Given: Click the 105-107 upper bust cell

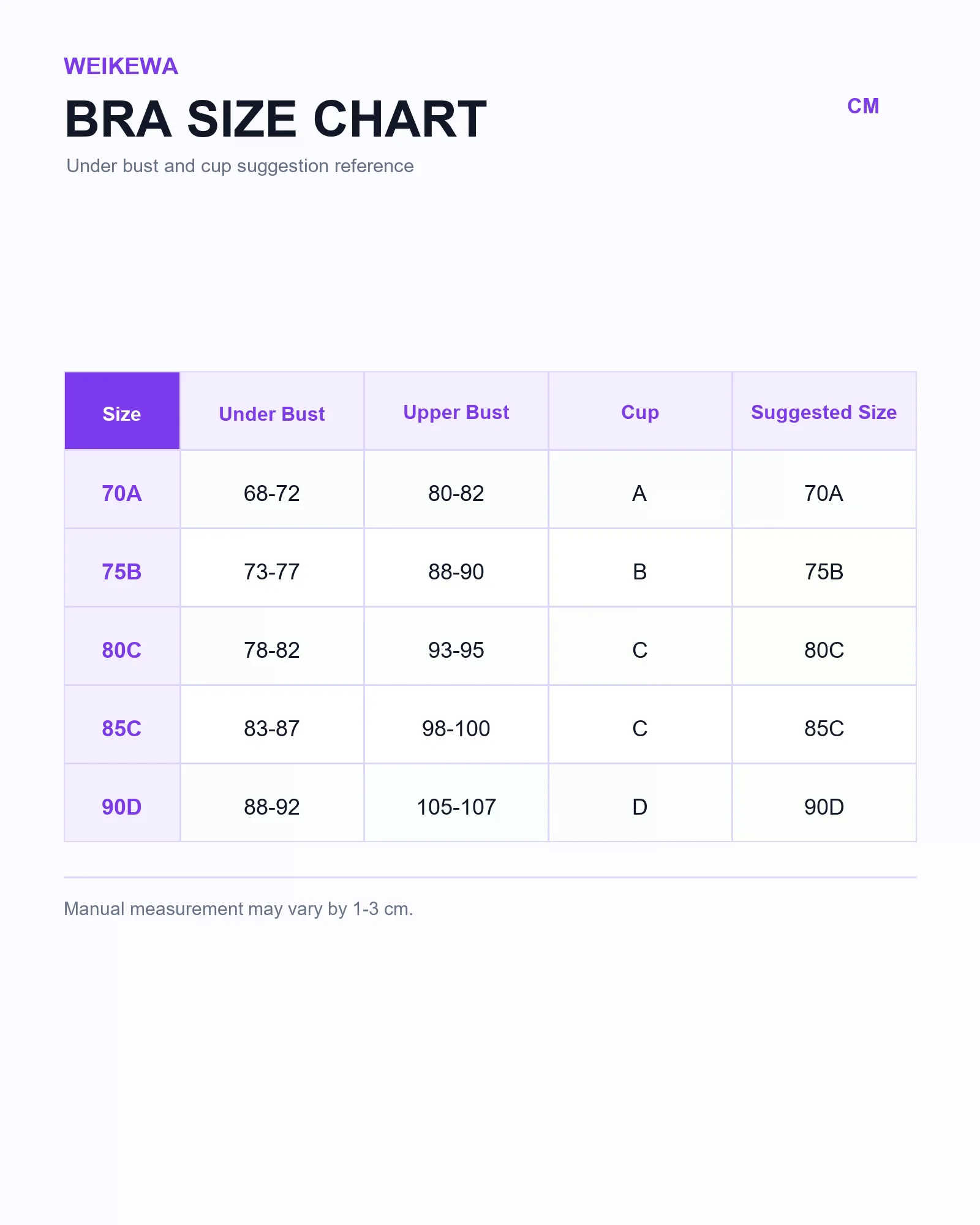Looking at the screenshot, I should [456, 803].
